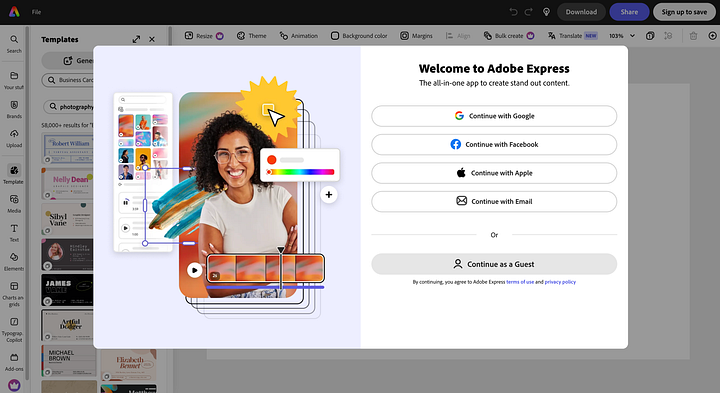Viewport: 720px width, 393px height.
Task: Click the Generate button in Templates
Action: tap(69, 61)
